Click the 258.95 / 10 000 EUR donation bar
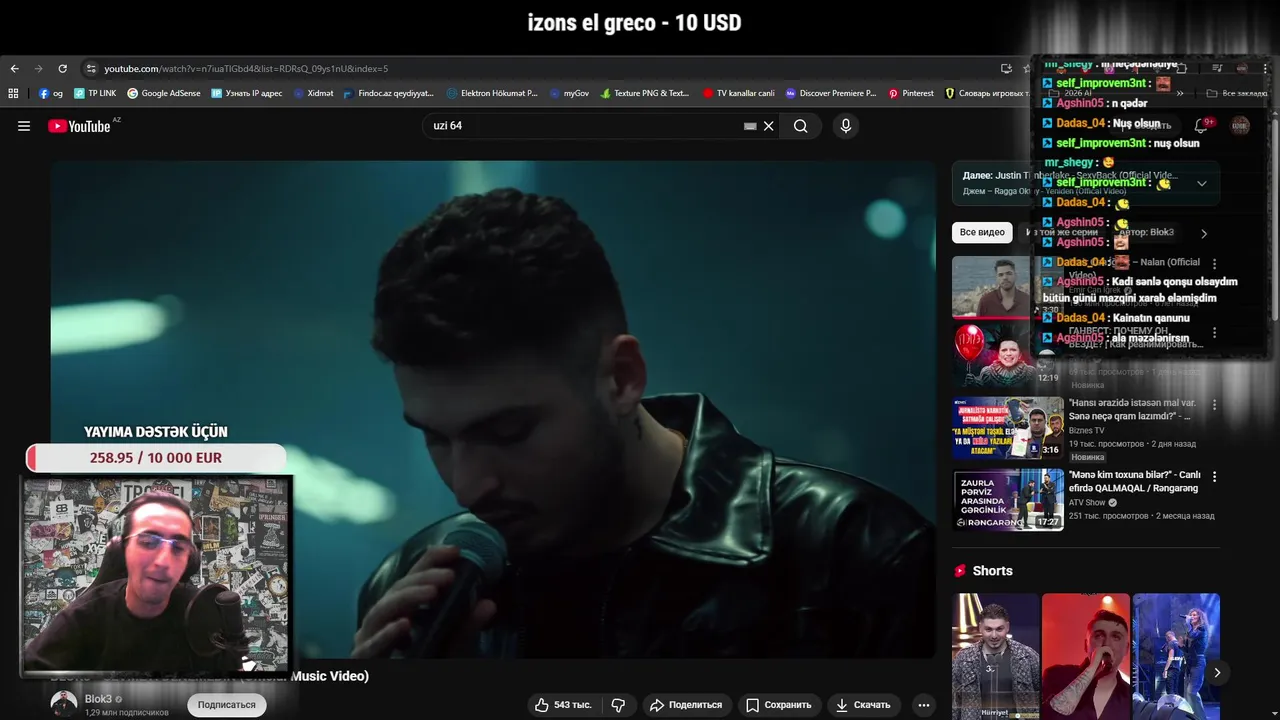The height and width of the screenshot is (720, 1280). click(x=156, y=458)
